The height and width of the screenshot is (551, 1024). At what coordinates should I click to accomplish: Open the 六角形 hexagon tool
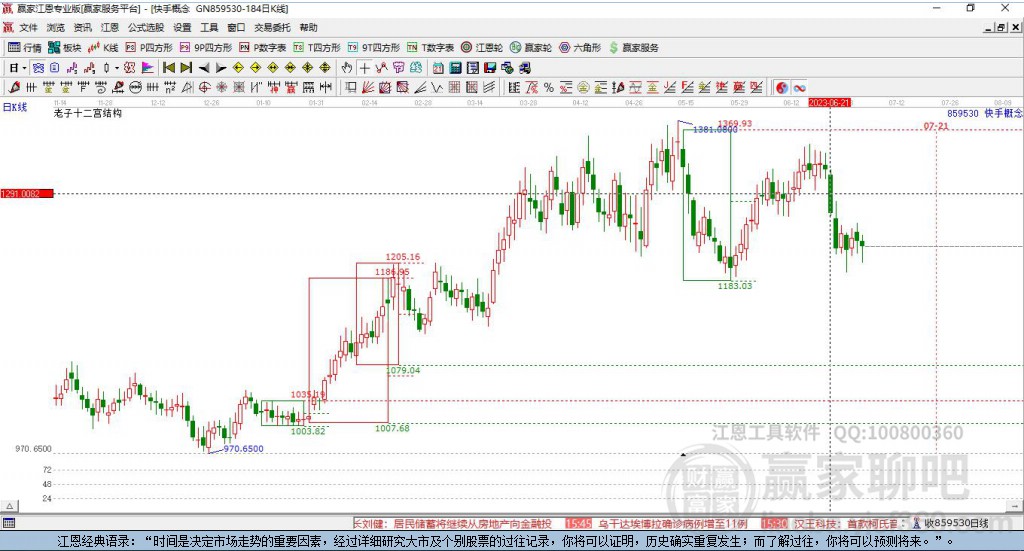click(580, 48)
